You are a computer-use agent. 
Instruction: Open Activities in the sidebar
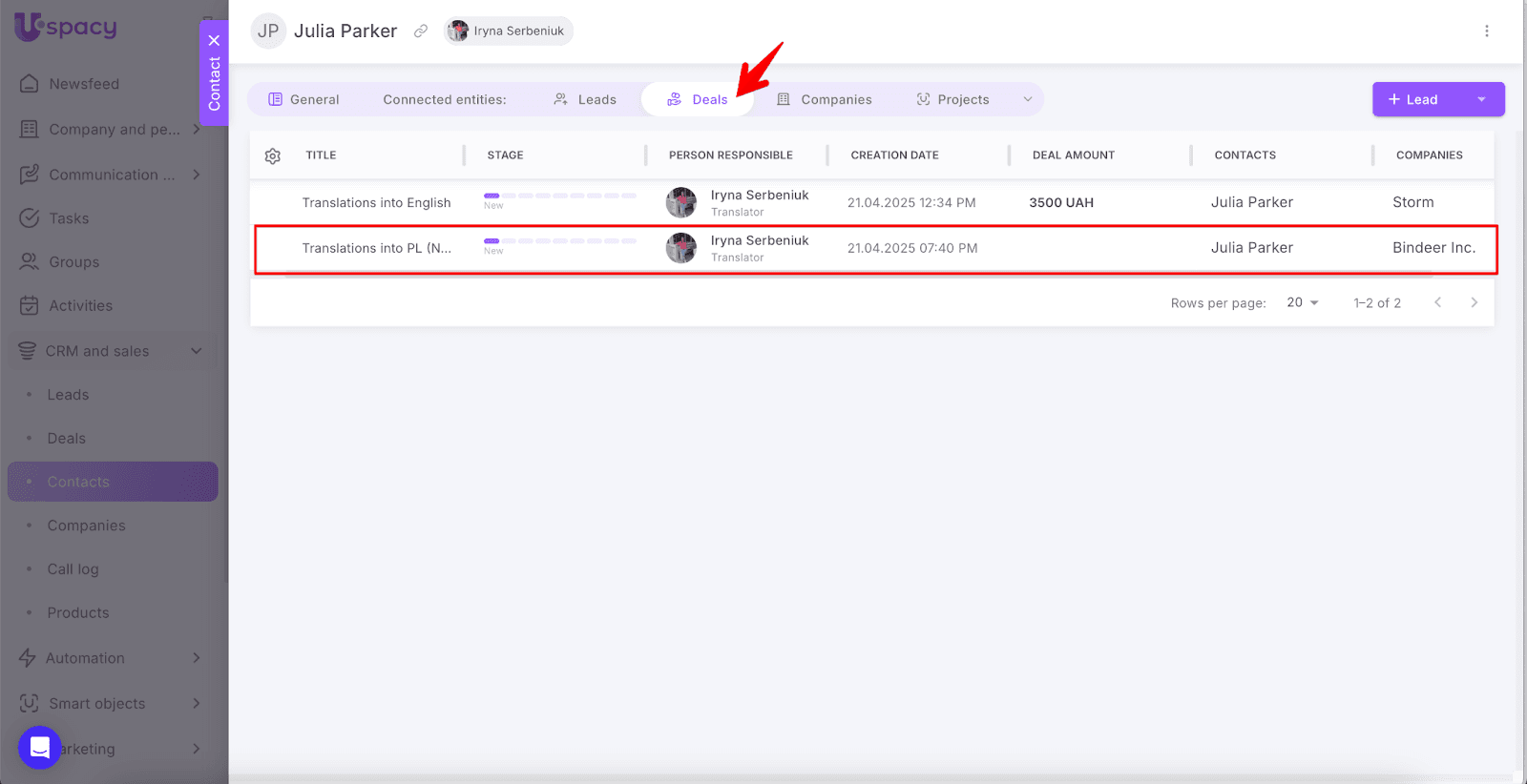point(80,306)
